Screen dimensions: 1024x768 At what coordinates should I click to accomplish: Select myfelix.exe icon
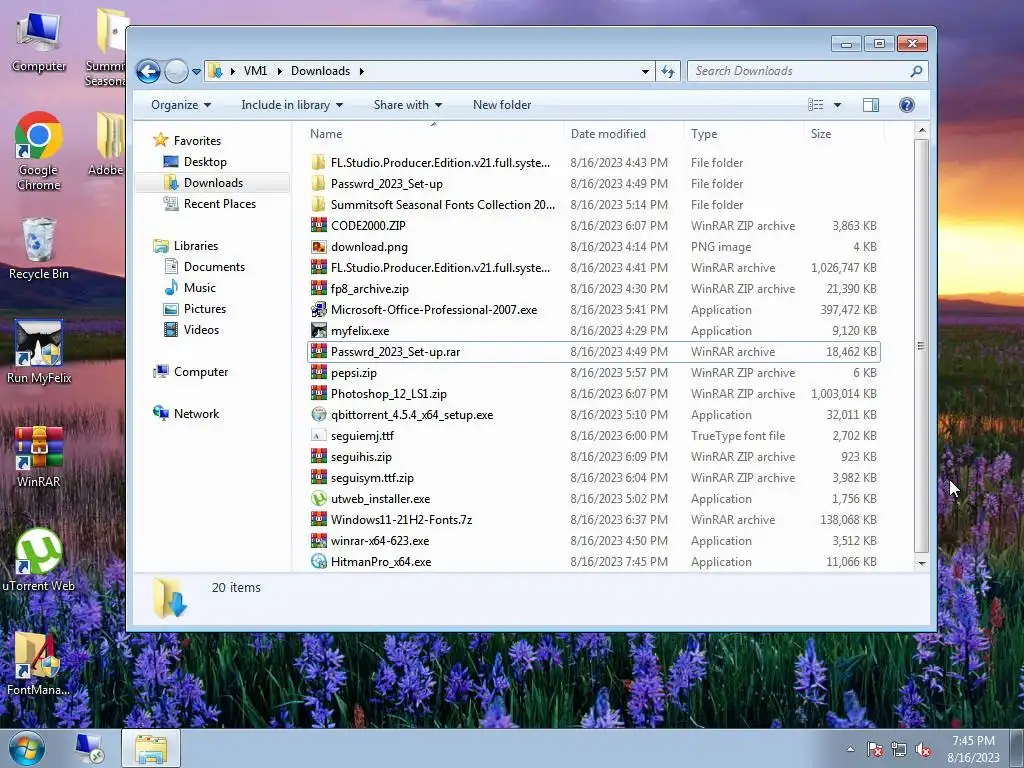(318, 330)
